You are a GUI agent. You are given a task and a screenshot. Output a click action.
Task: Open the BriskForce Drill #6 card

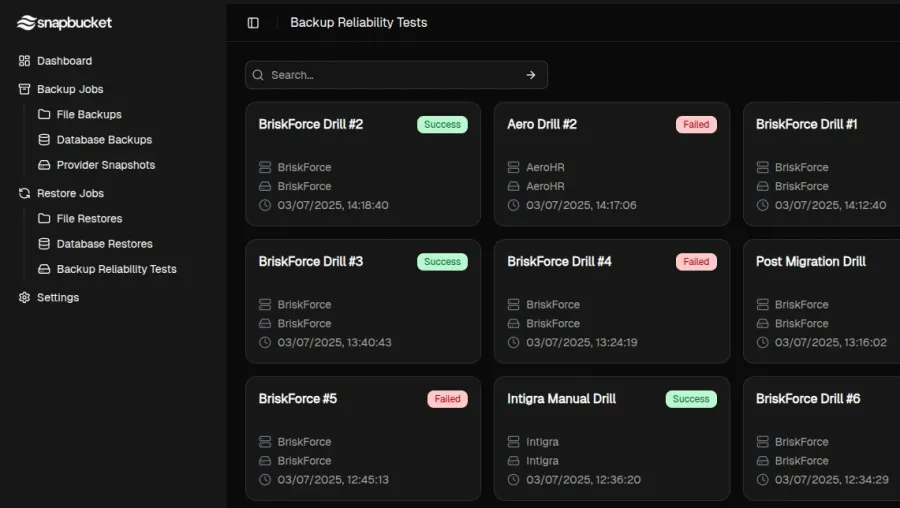tap(821, 439)
